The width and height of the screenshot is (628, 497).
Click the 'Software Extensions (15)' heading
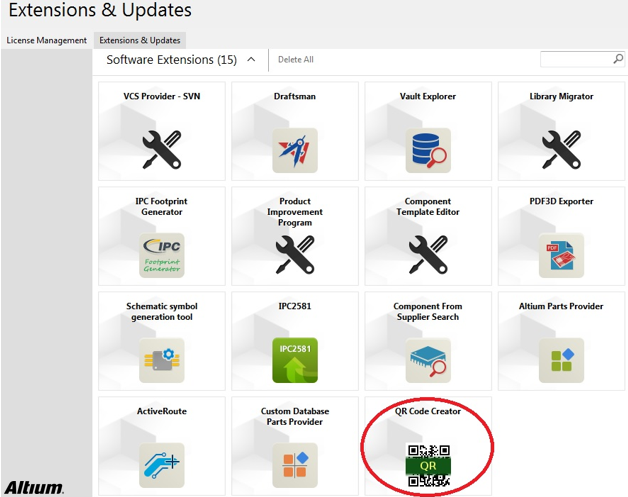pos(171,60)
